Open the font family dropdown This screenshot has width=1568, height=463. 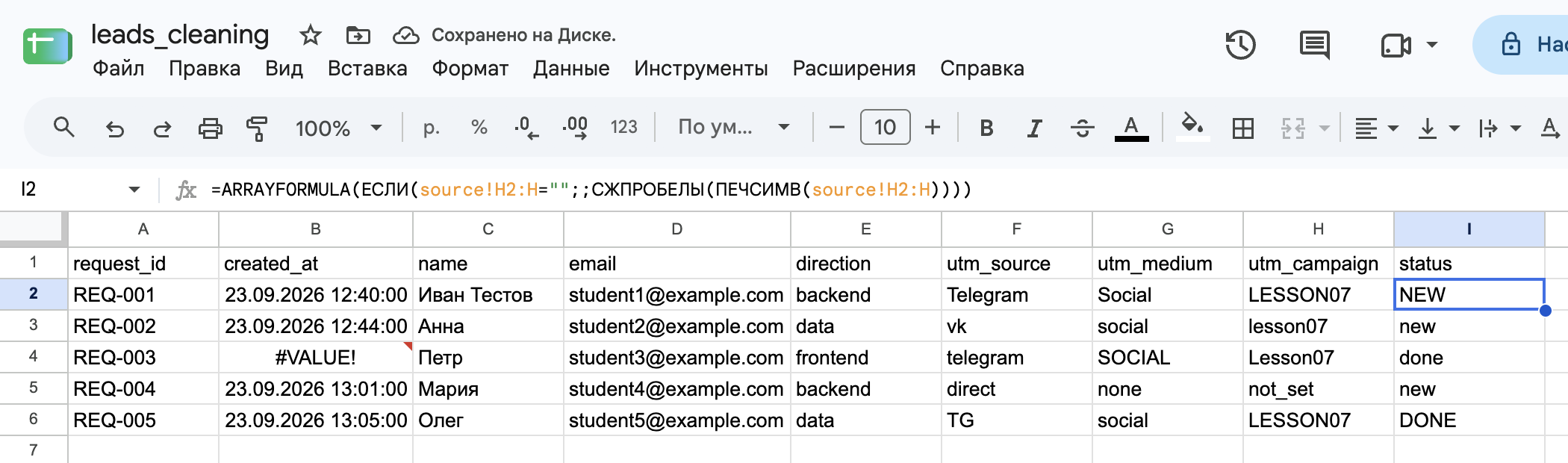tap(733, 128)
